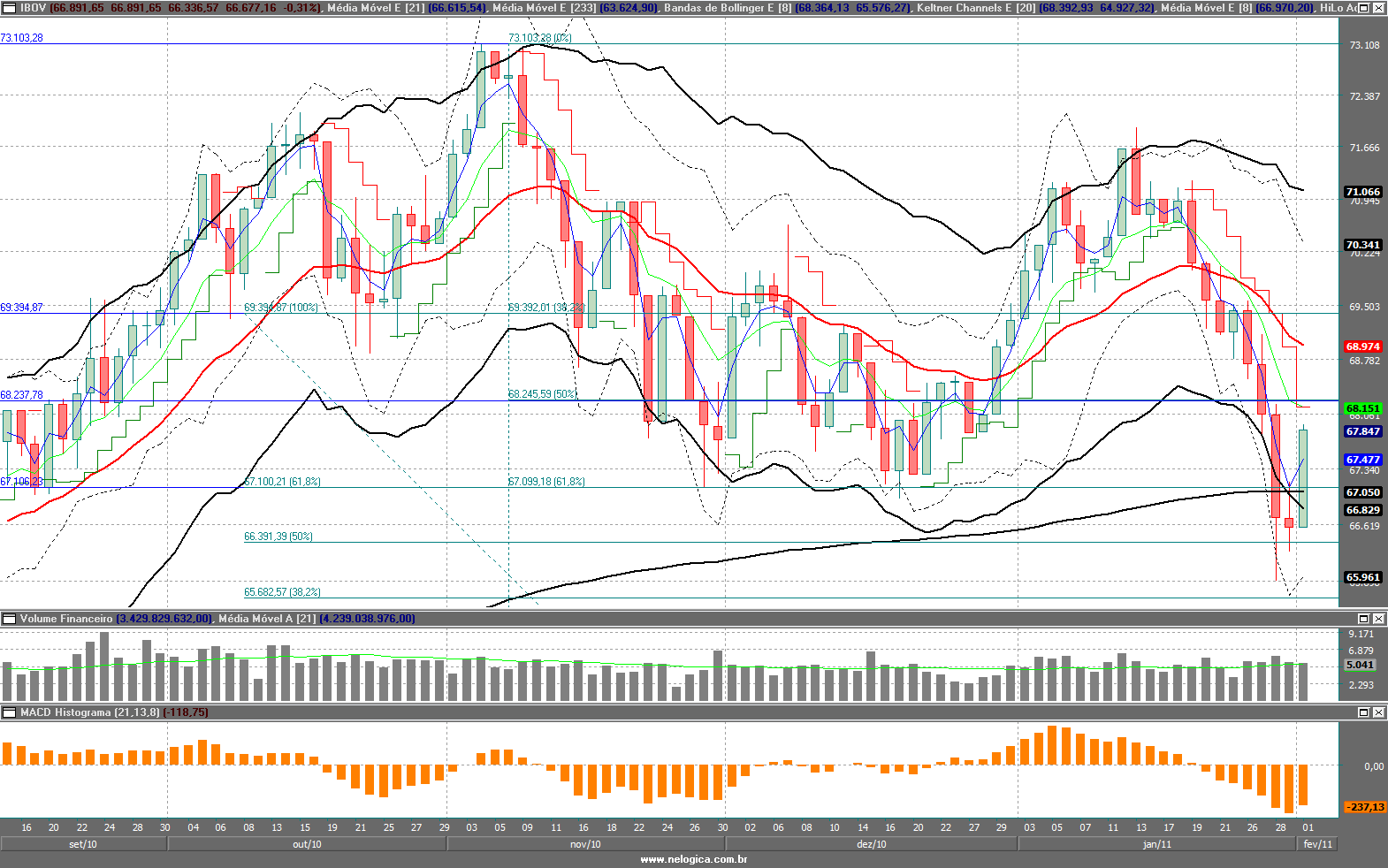
Task: Click the red 68.974 price tag
Action: point(1362,346)
